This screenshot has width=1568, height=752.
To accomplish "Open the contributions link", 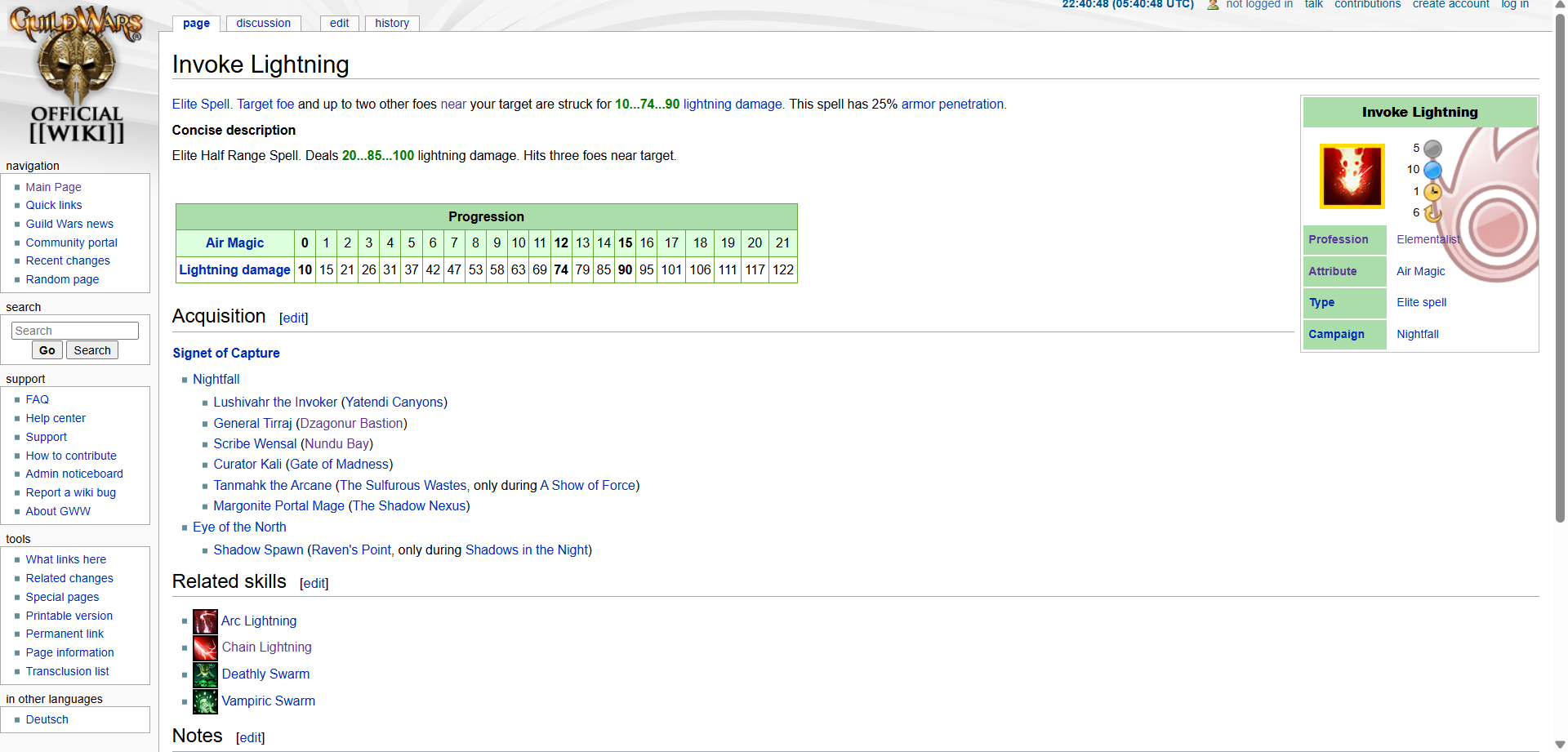I will 1367,4.
